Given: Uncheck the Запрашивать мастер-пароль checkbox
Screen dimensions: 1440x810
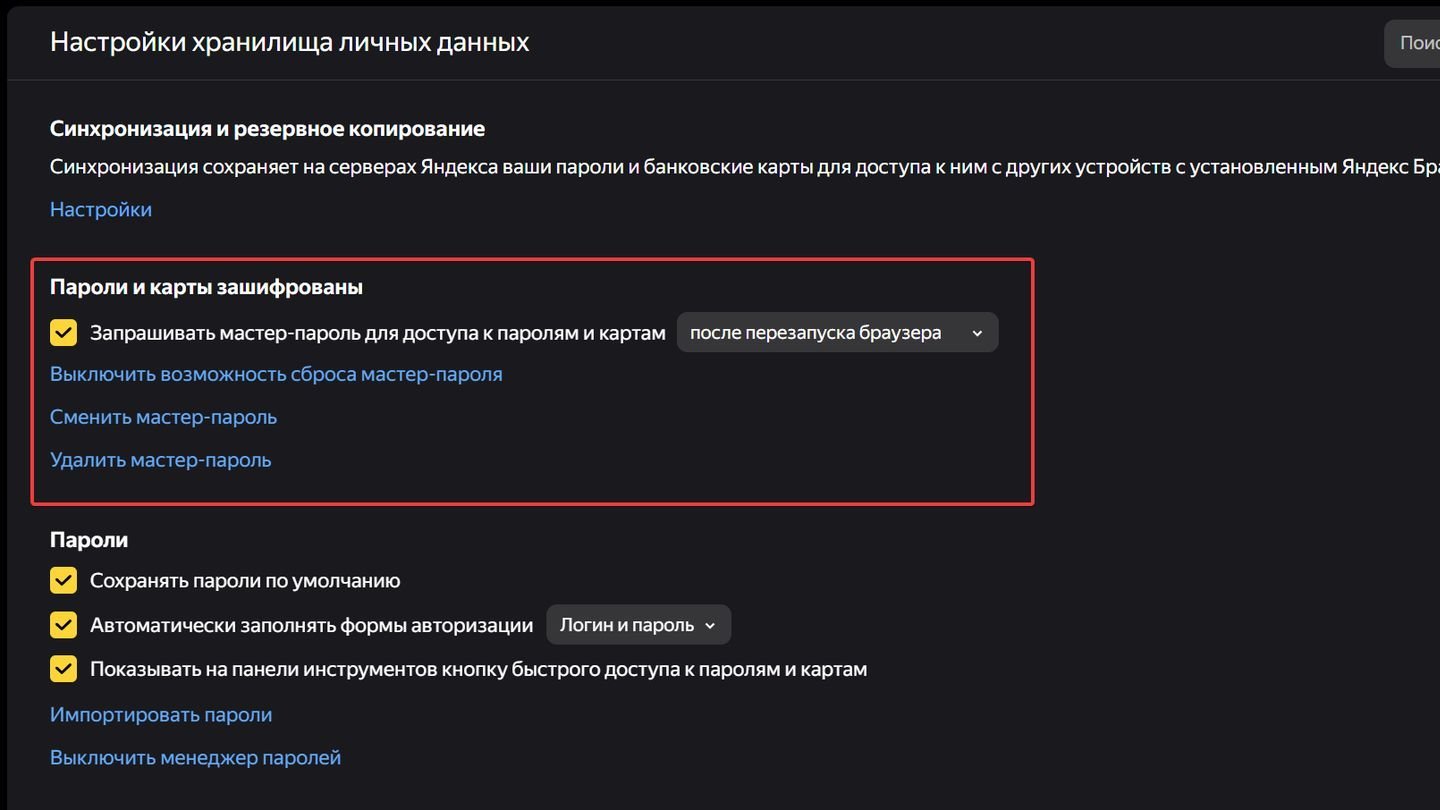Looking at the screenshot, I should coord(63,333).
